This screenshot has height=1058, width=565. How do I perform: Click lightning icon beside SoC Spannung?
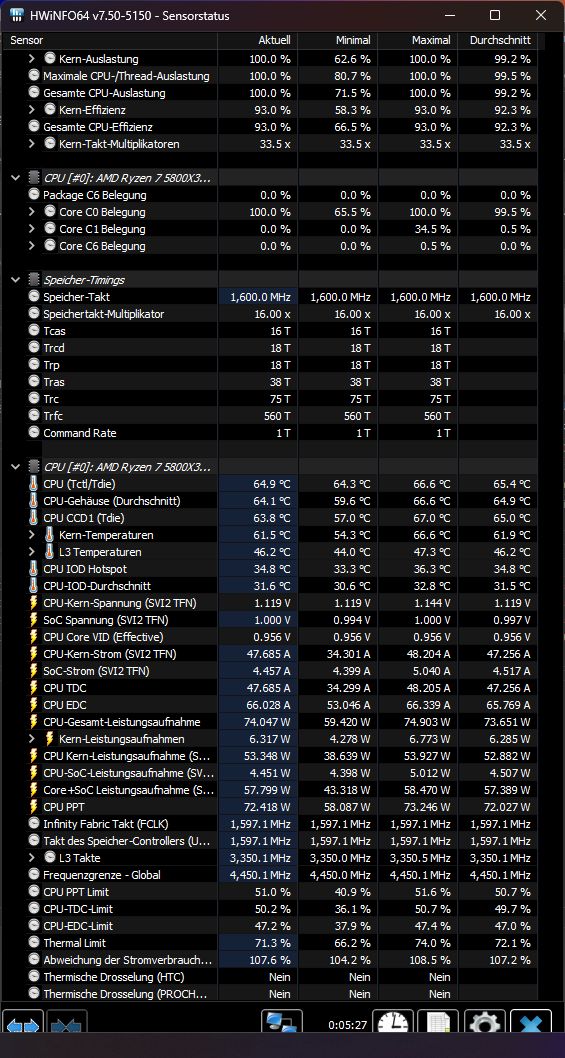click(34, 619)
